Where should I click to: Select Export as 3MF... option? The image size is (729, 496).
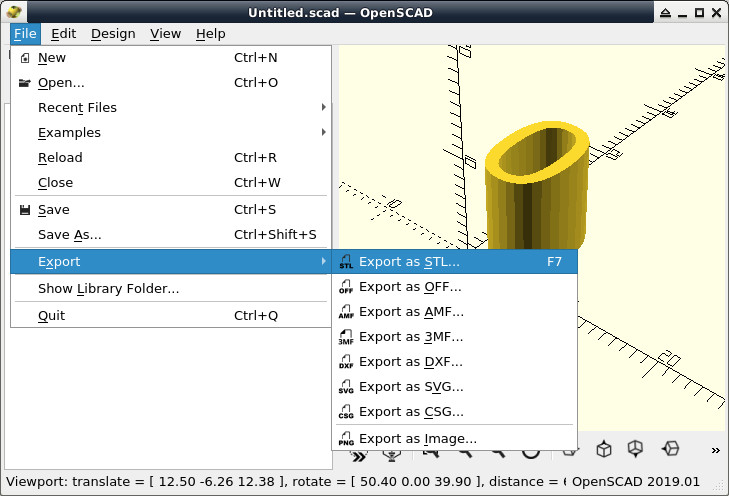(x=455, y=337)
